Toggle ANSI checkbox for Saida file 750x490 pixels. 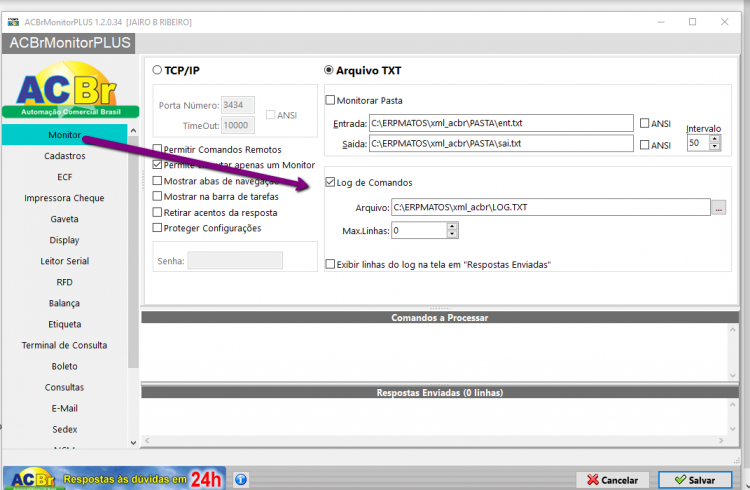644,145
